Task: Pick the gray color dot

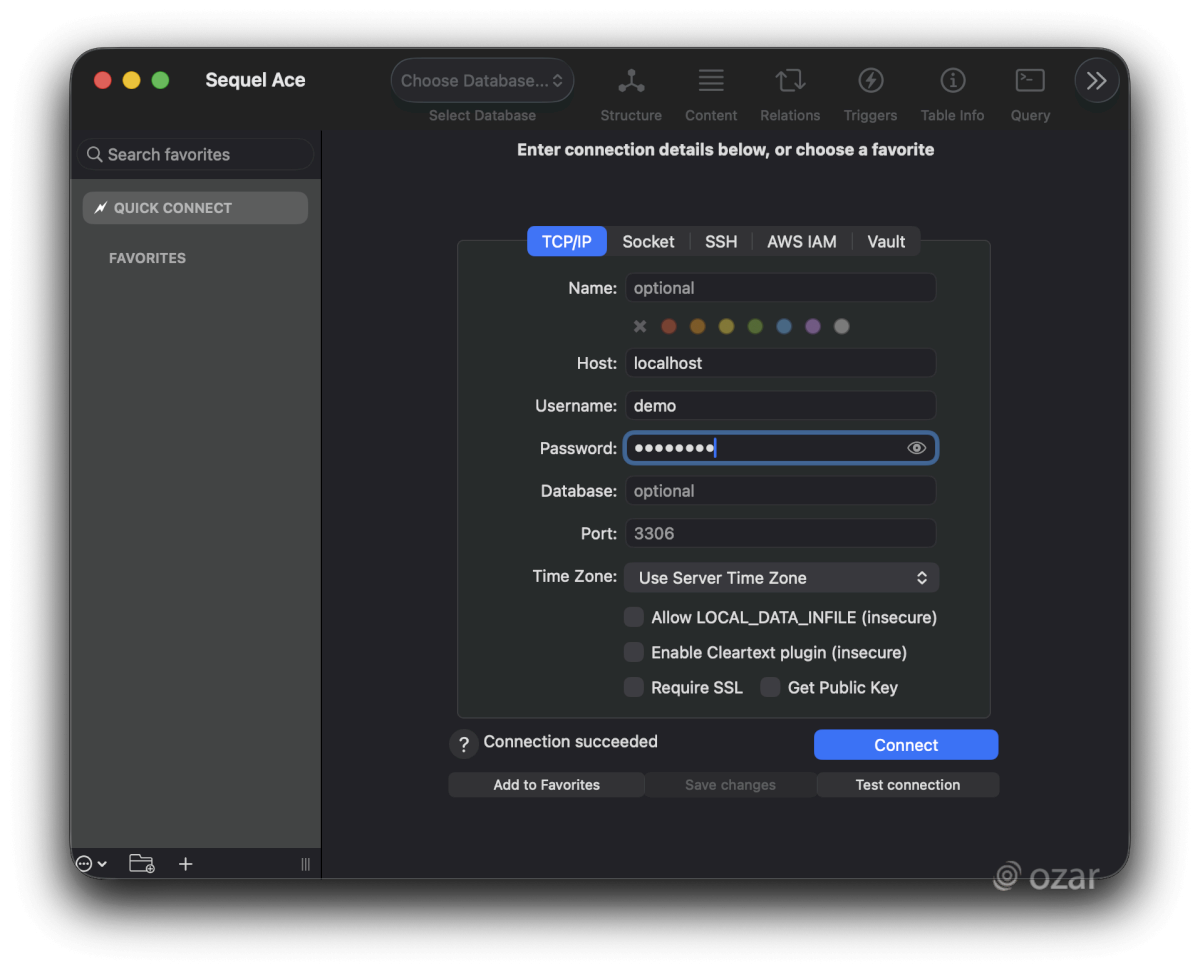Action: [842, 326]
